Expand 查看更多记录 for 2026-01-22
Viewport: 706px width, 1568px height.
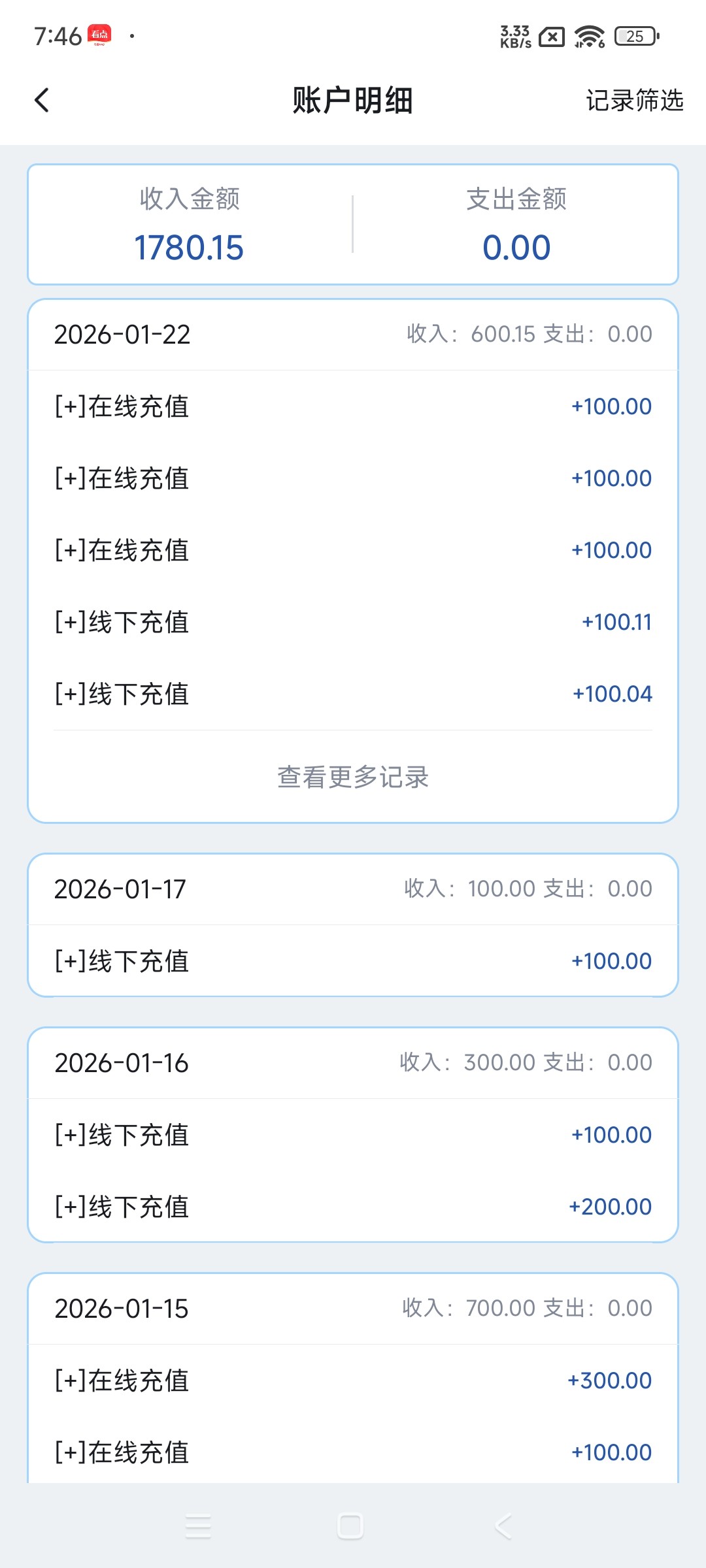click(x=353, y=777)
